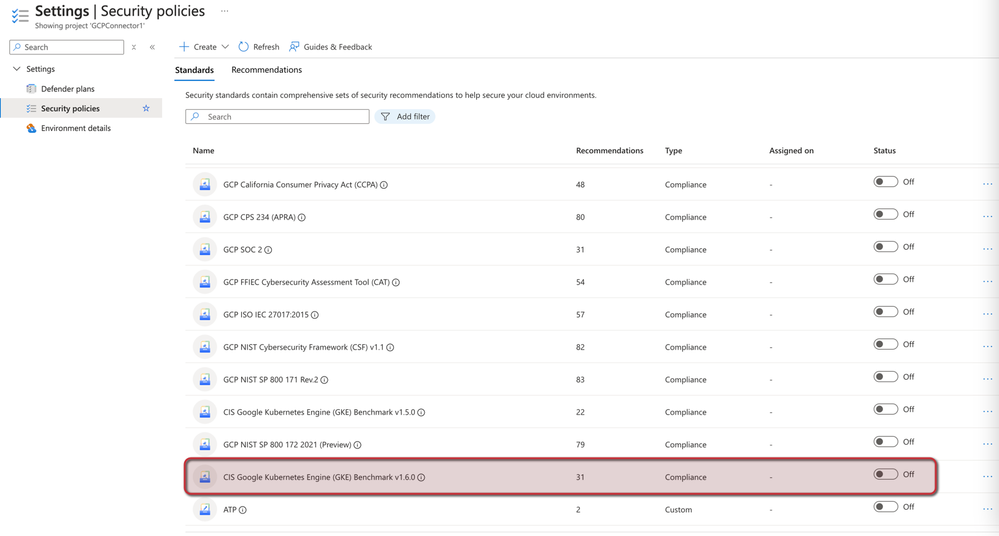This screenshot has width=999, height=536.
Task: Focus the standards Search field
Action: pyautogui.click(x=277, y=117)
